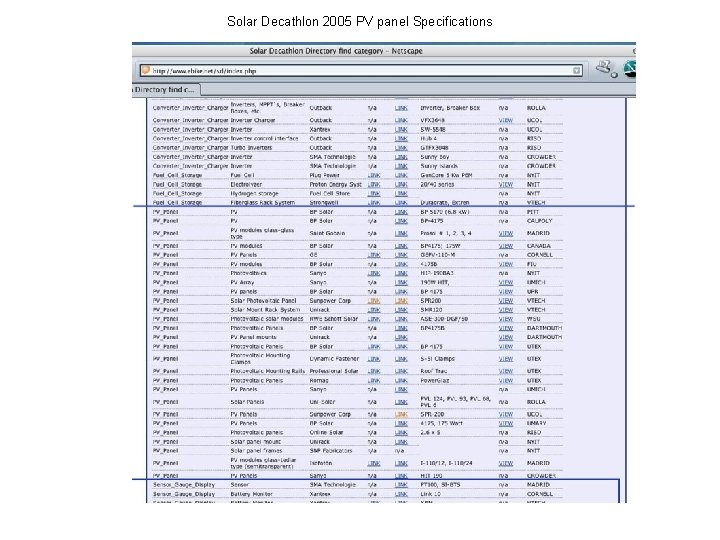Select the 'Directory find c...' tab

click(x=166, y=90)
